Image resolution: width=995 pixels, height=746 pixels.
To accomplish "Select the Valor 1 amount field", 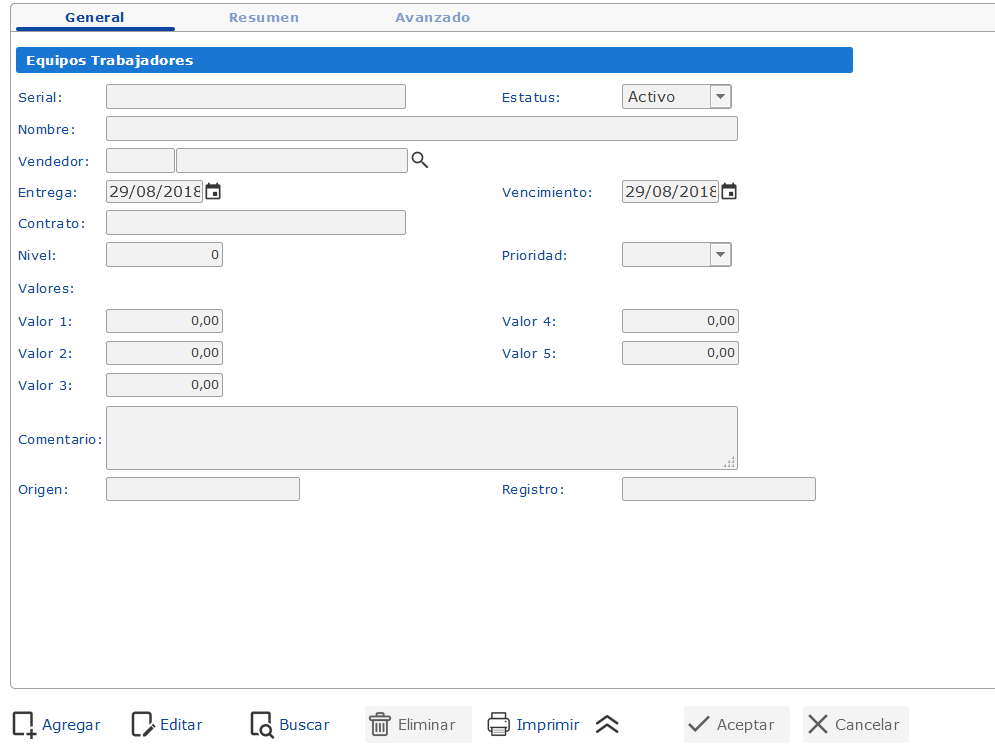I will coord(164,321).
